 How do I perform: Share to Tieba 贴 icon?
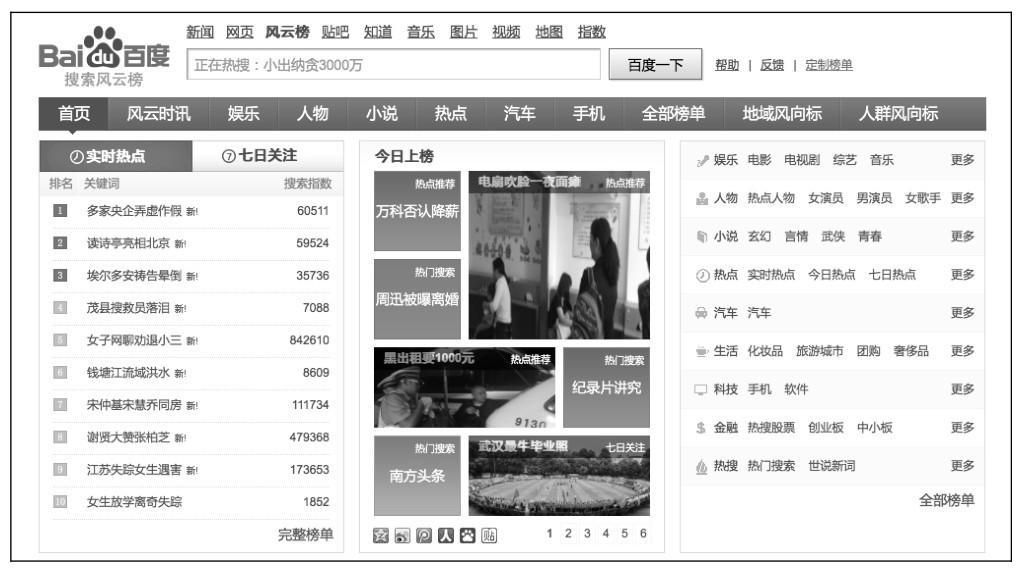(x=489, y=535)
